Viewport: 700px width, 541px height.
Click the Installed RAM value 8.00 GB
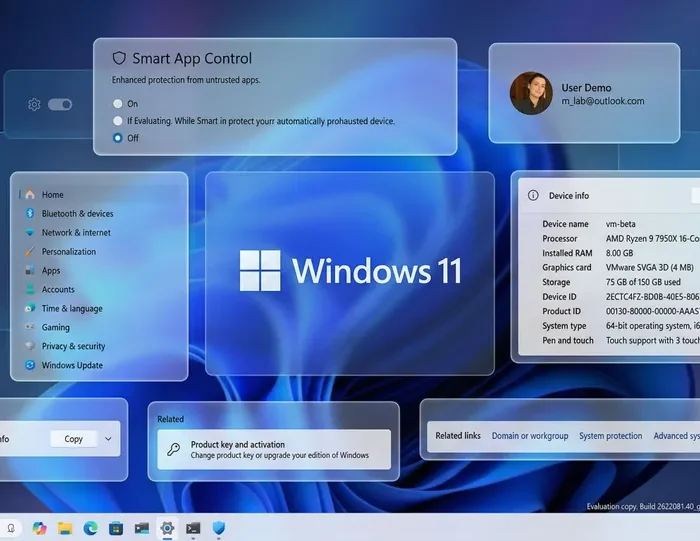619,253
